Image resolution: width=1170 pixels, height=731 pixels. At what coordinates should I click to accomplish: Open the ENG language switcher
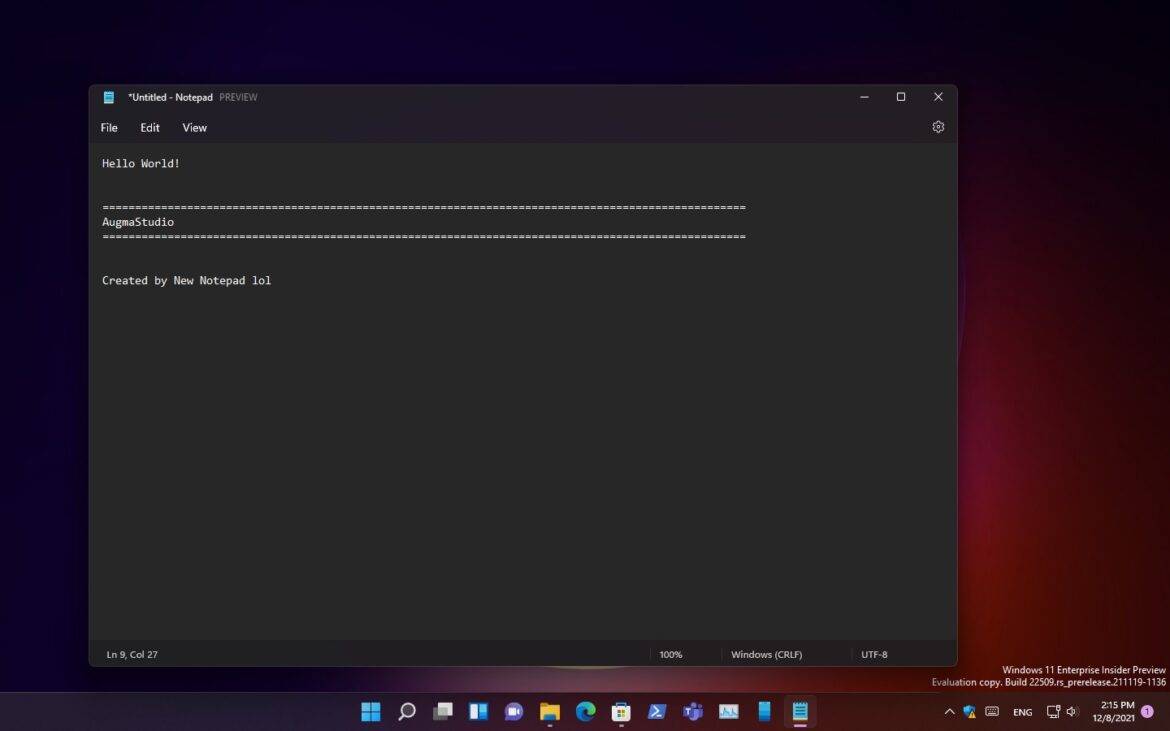[1022, 711]
